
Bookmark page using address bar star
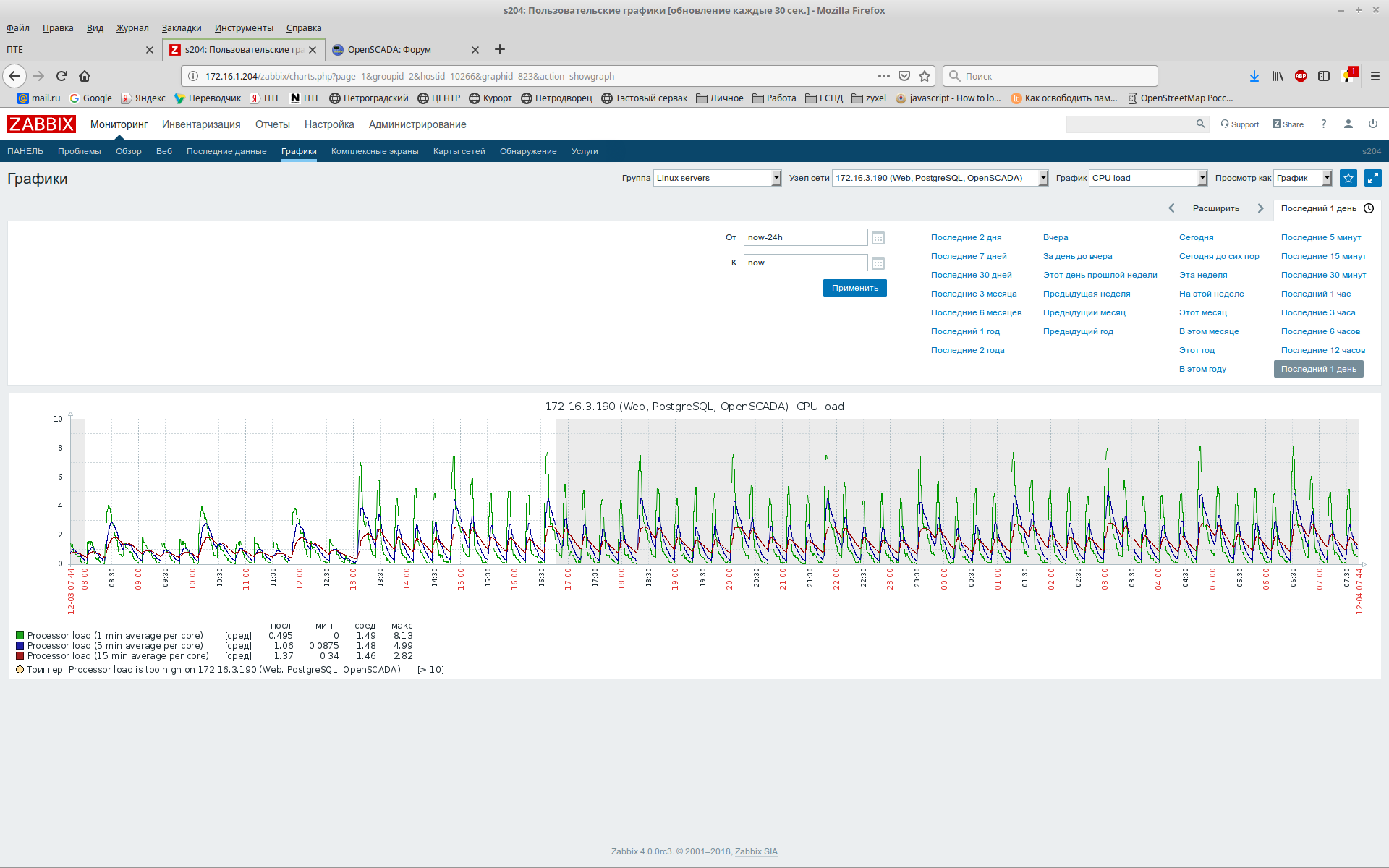tap(924, 76)
